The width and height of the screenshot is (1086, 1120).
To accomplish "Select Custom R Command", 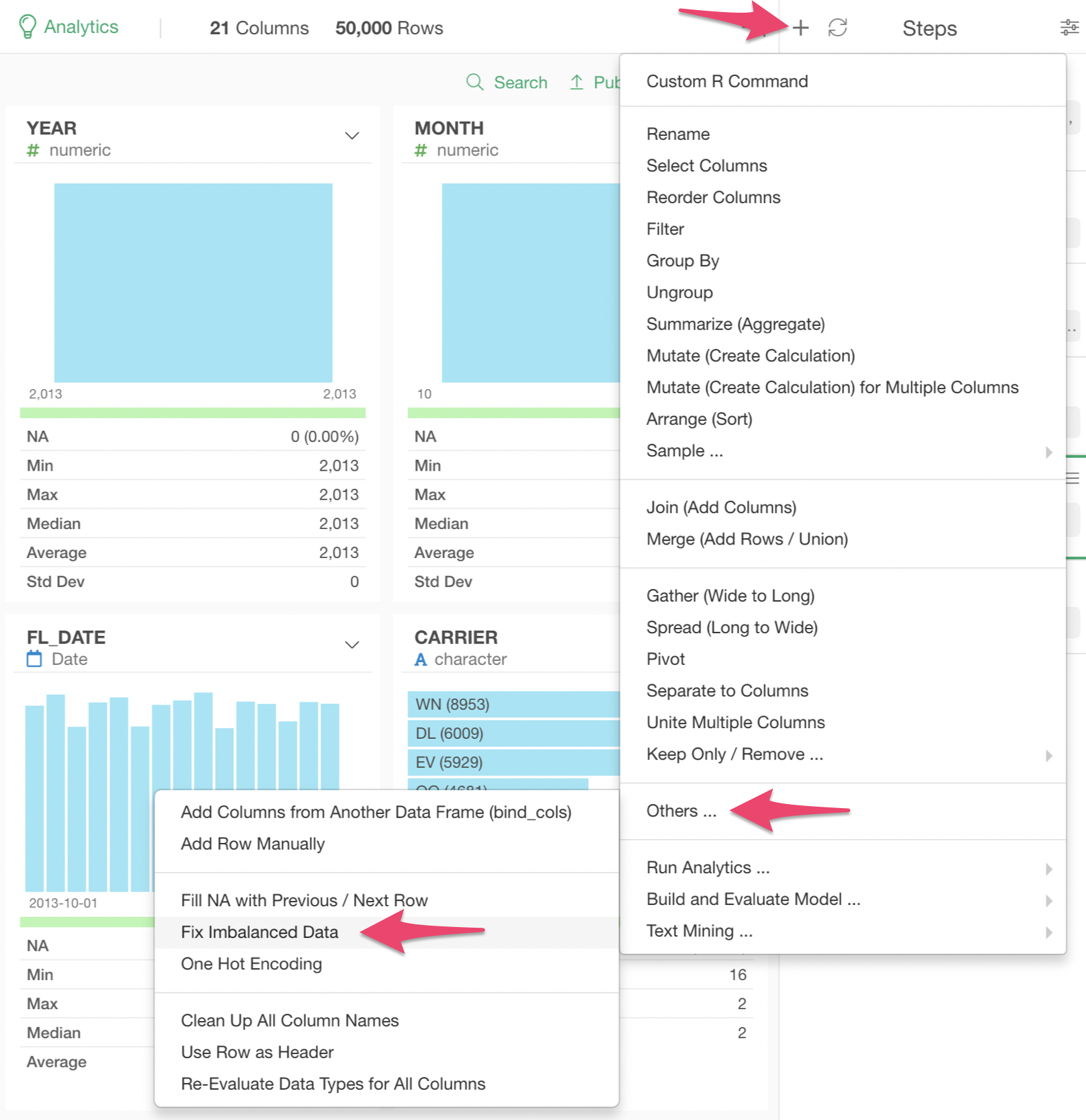I will (x=727, y=81).
